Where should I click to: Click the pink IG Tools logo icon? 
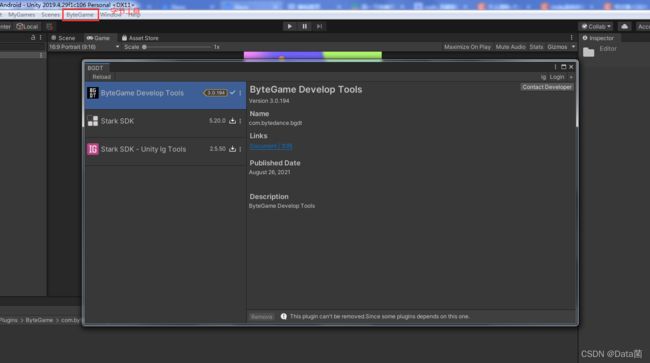(x=93, y=149)
